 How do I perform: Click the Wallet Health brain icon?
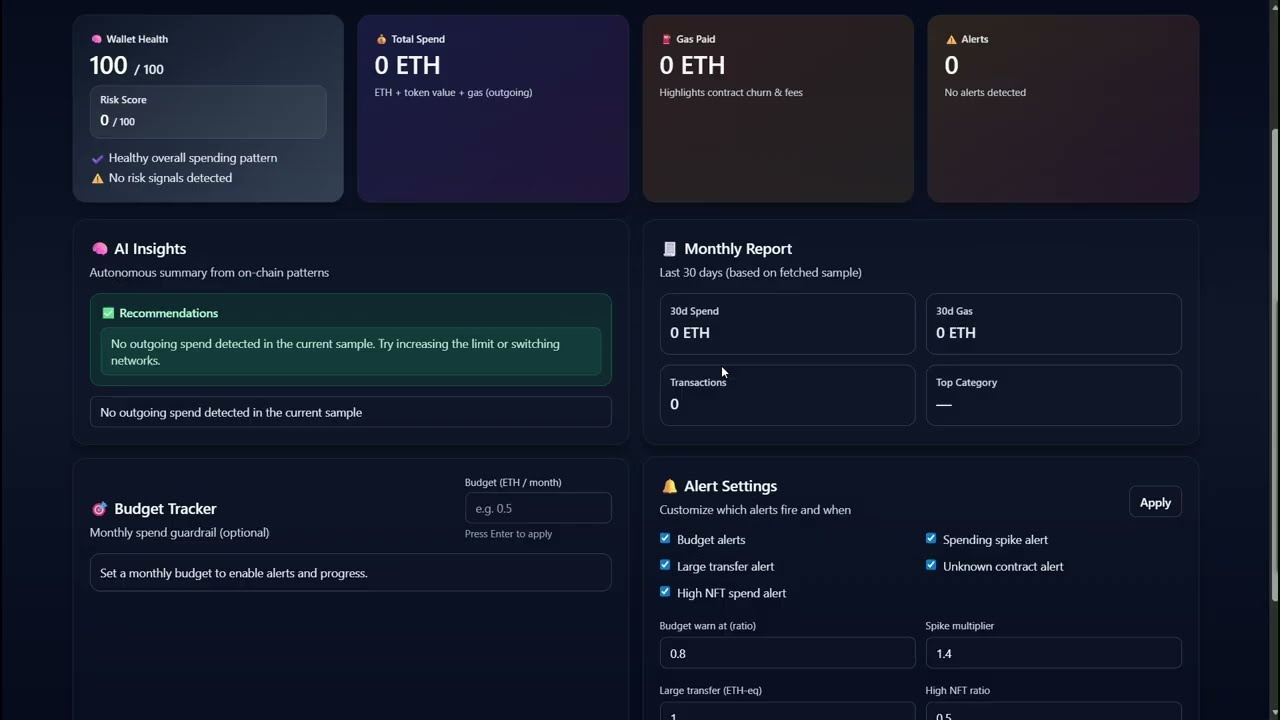coord(96,39)
